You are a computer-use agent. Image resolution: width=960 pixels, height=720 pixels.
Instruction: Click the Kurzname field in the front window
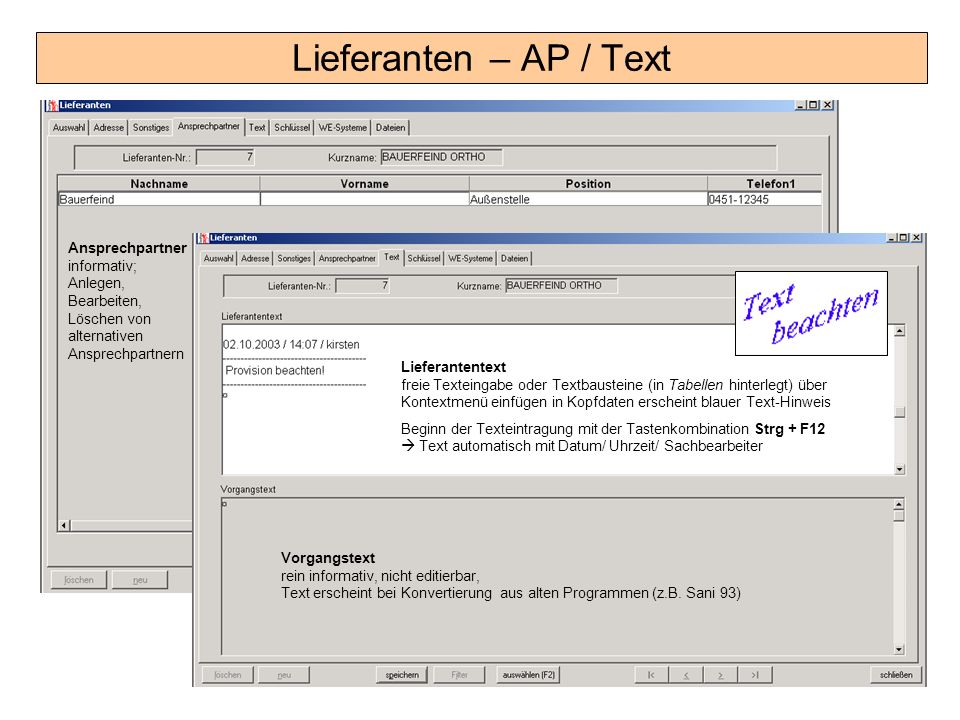point(561,286)
